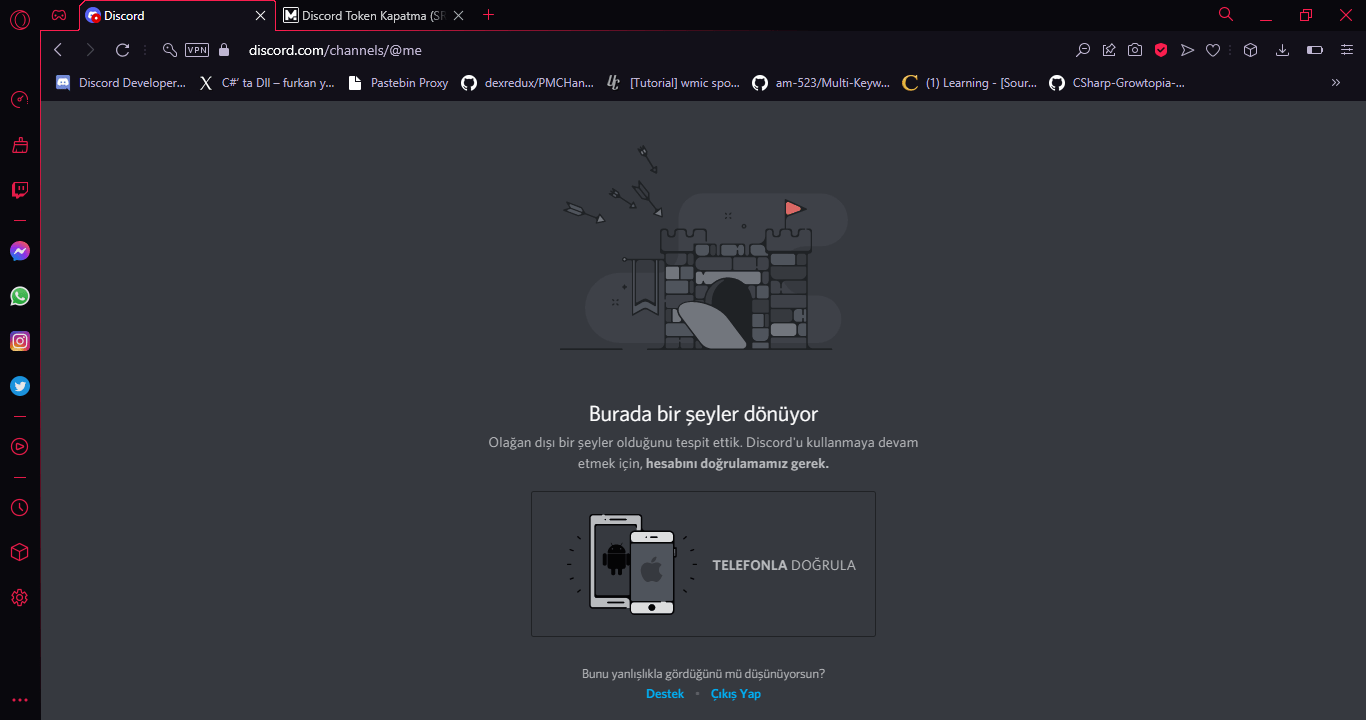
Task: Toggle the VPN badge
Action: pyautogui.click(x=197, y=50)
